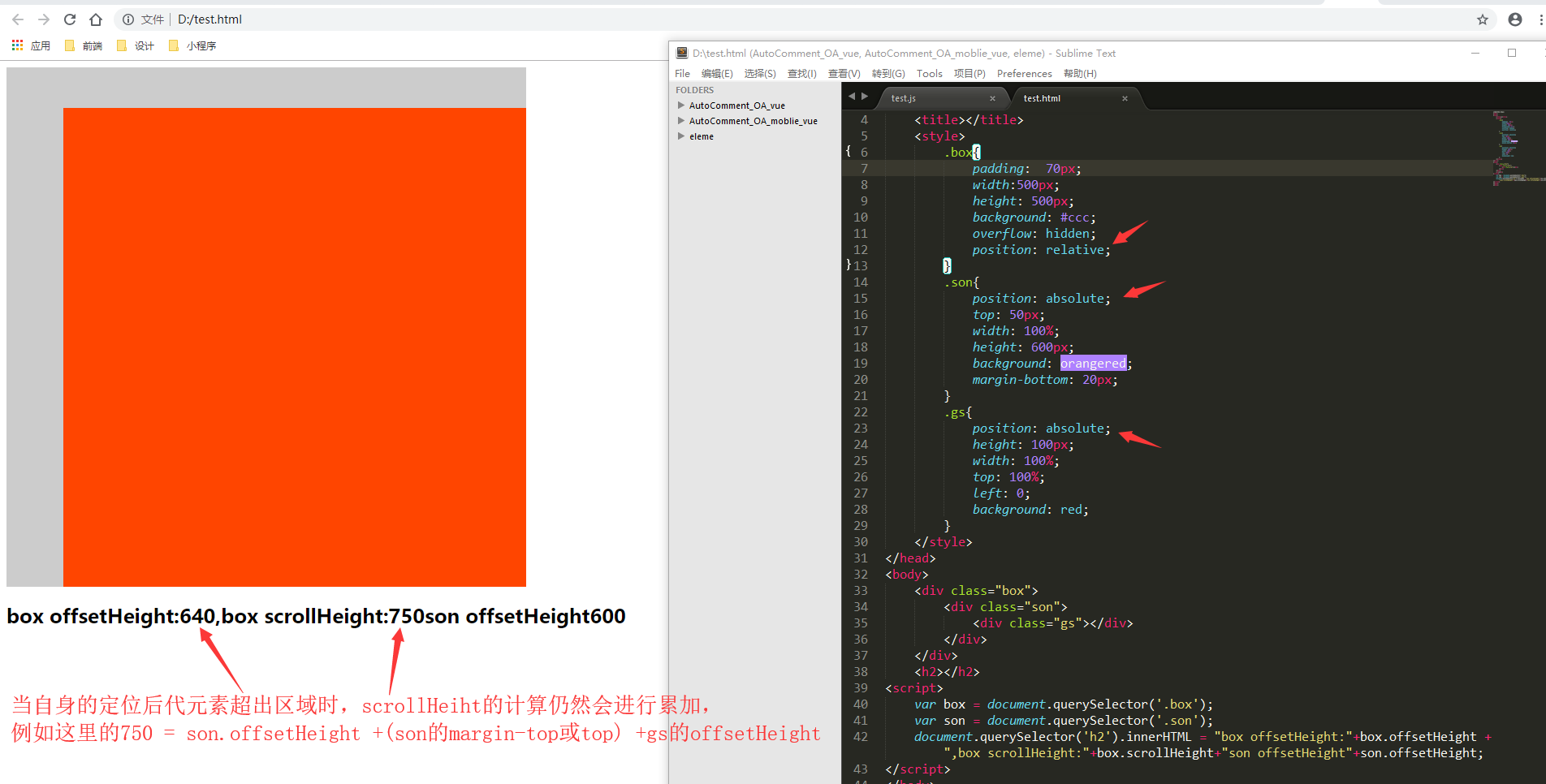Image resolution: width=1546 pixels, height=784 pixels.
Task: Open the 帮助(H) menu
Action: (1080, 74)
